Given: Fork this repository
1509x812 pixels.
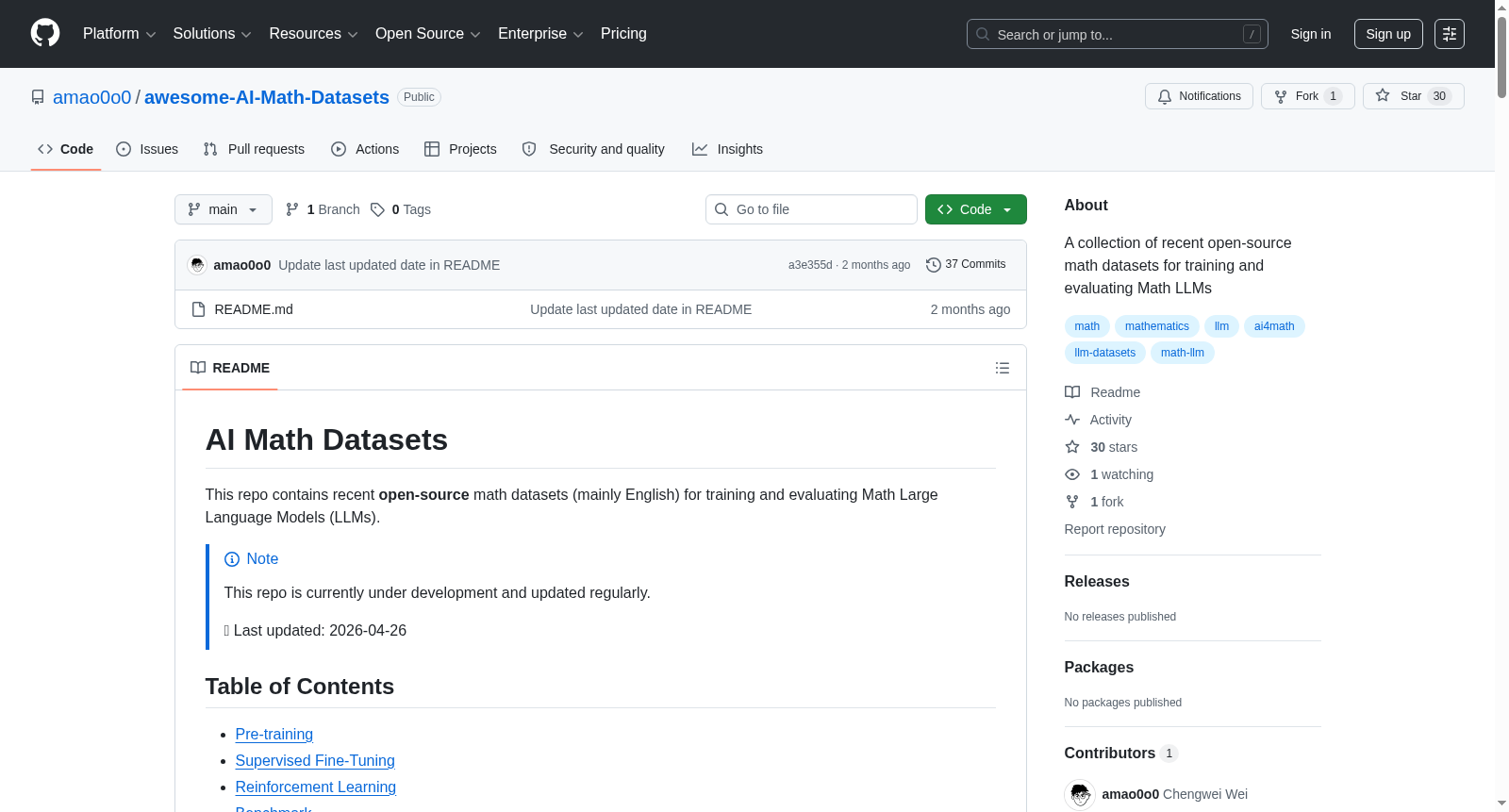Looking at the screenshot, I should 1307,96.
